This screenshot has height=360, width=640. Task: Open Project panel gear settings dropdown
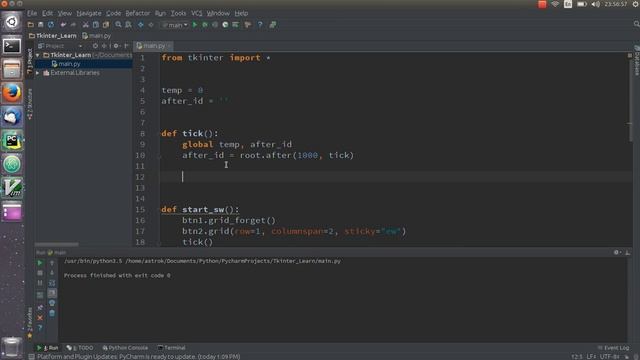[x=116, y=46]
